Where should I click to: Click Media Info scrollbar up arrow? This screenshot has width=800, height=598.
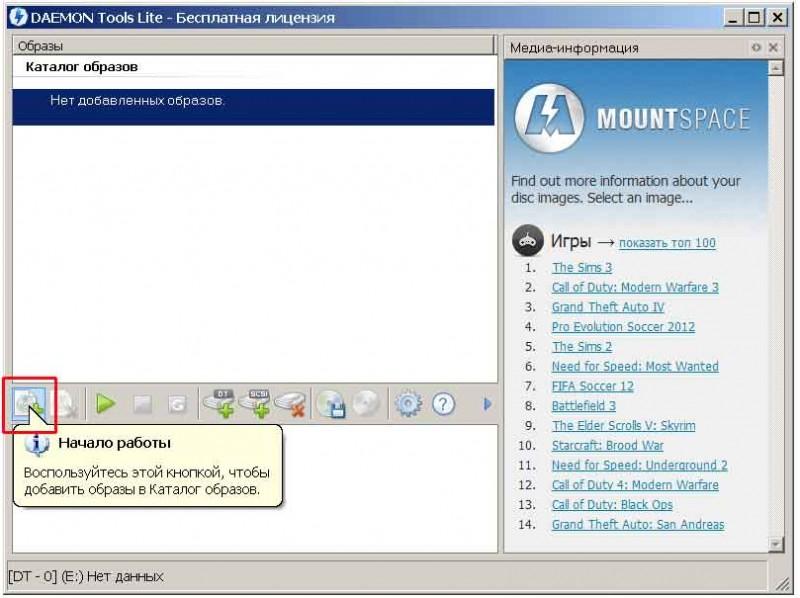[x=776, y=67]
